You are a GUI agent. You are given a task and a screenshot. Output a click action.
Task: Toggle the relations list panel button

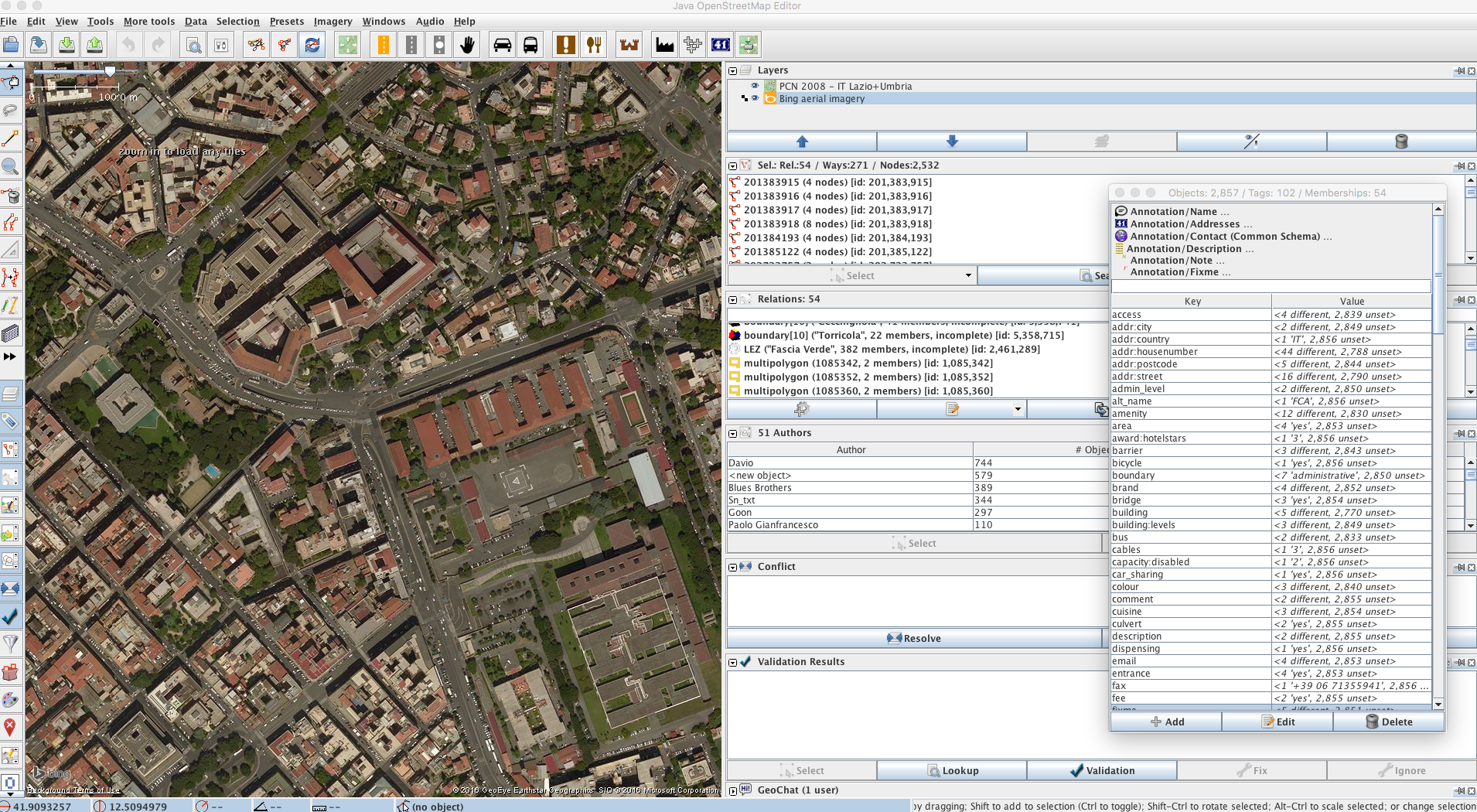pyautogui.click(x=10, y=477)
